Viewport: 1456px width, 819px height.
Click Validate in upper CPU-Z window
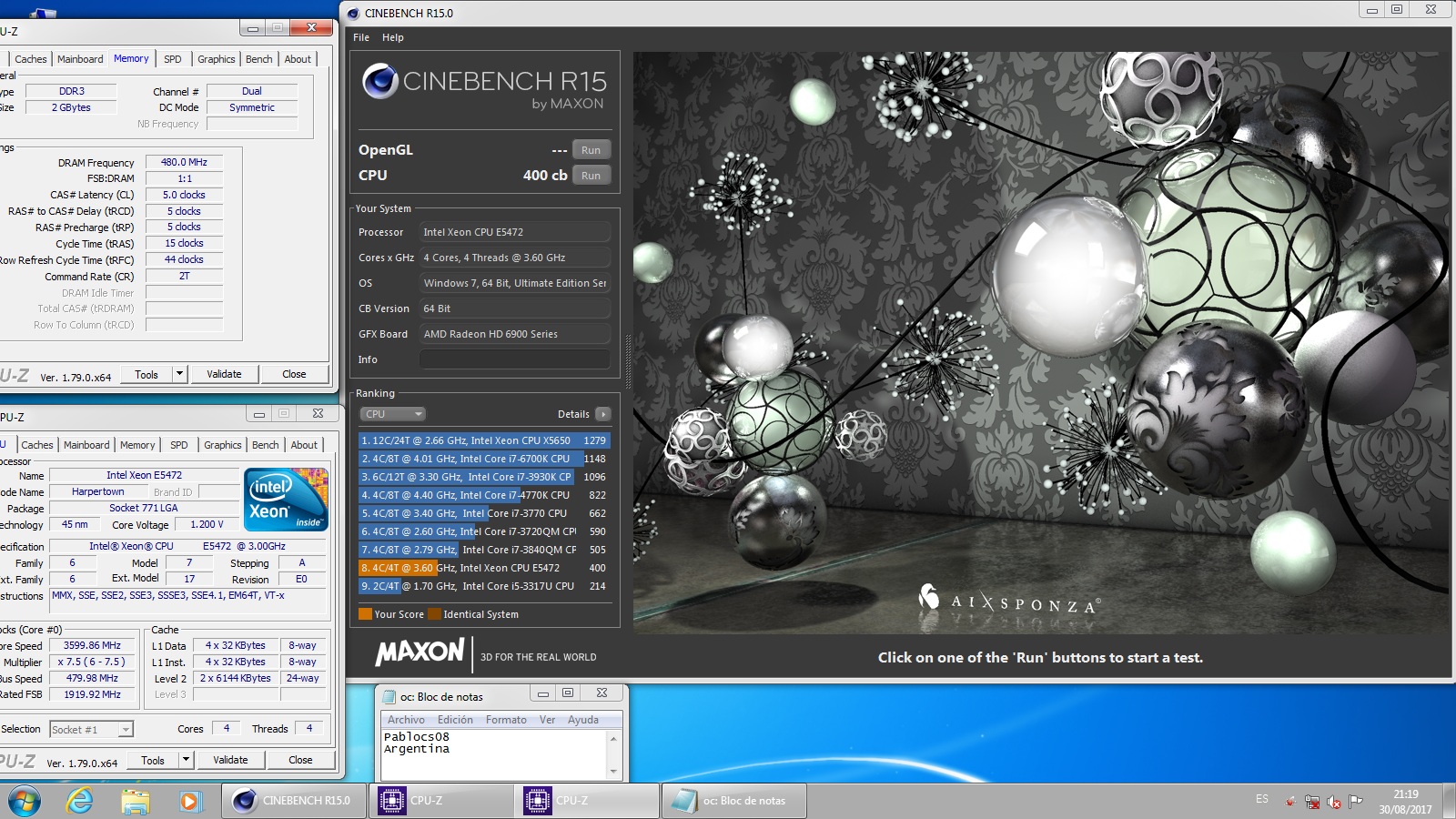point(224,374)
